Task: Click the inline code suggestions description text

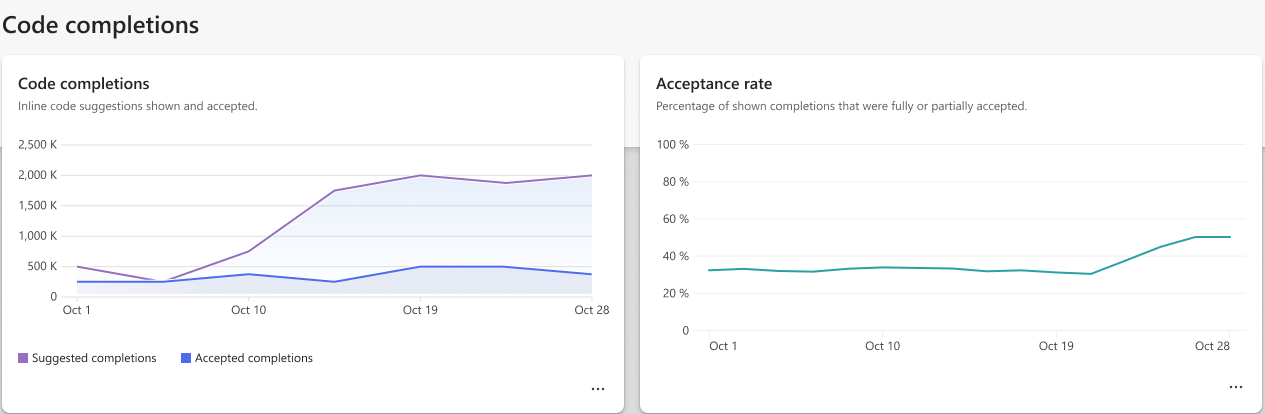Action: (x=138, y=105)
